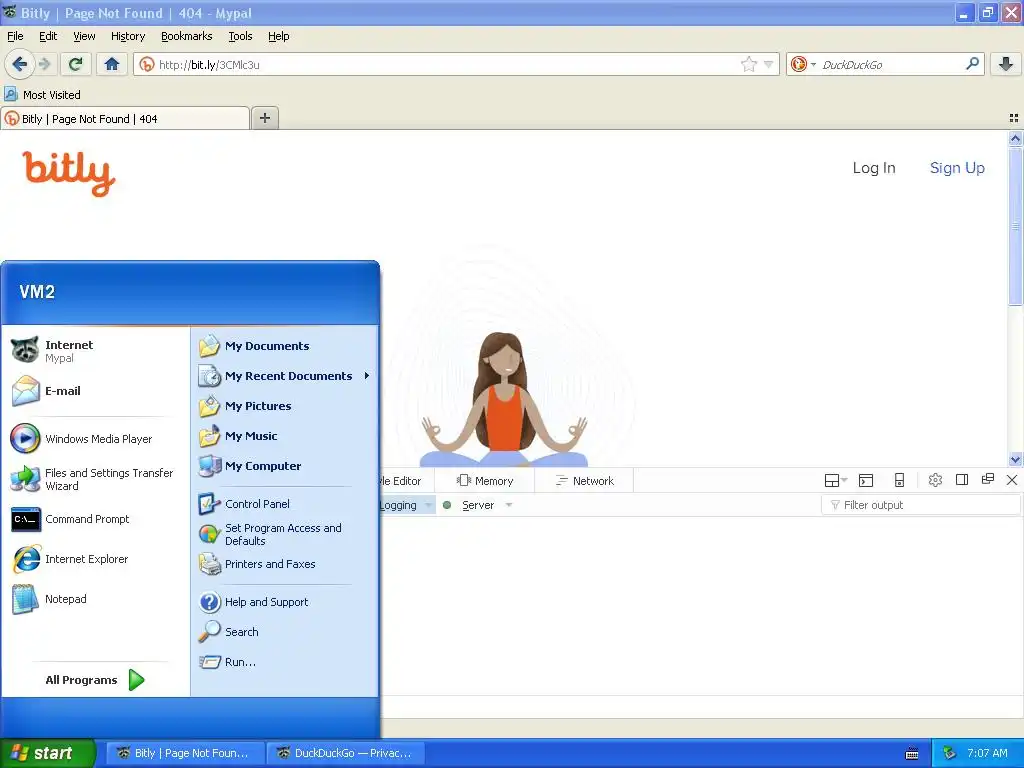The height and width of the screenshot is (768, 1024).
Task: Toggle split console in devtools
Action: click(866, 481)
